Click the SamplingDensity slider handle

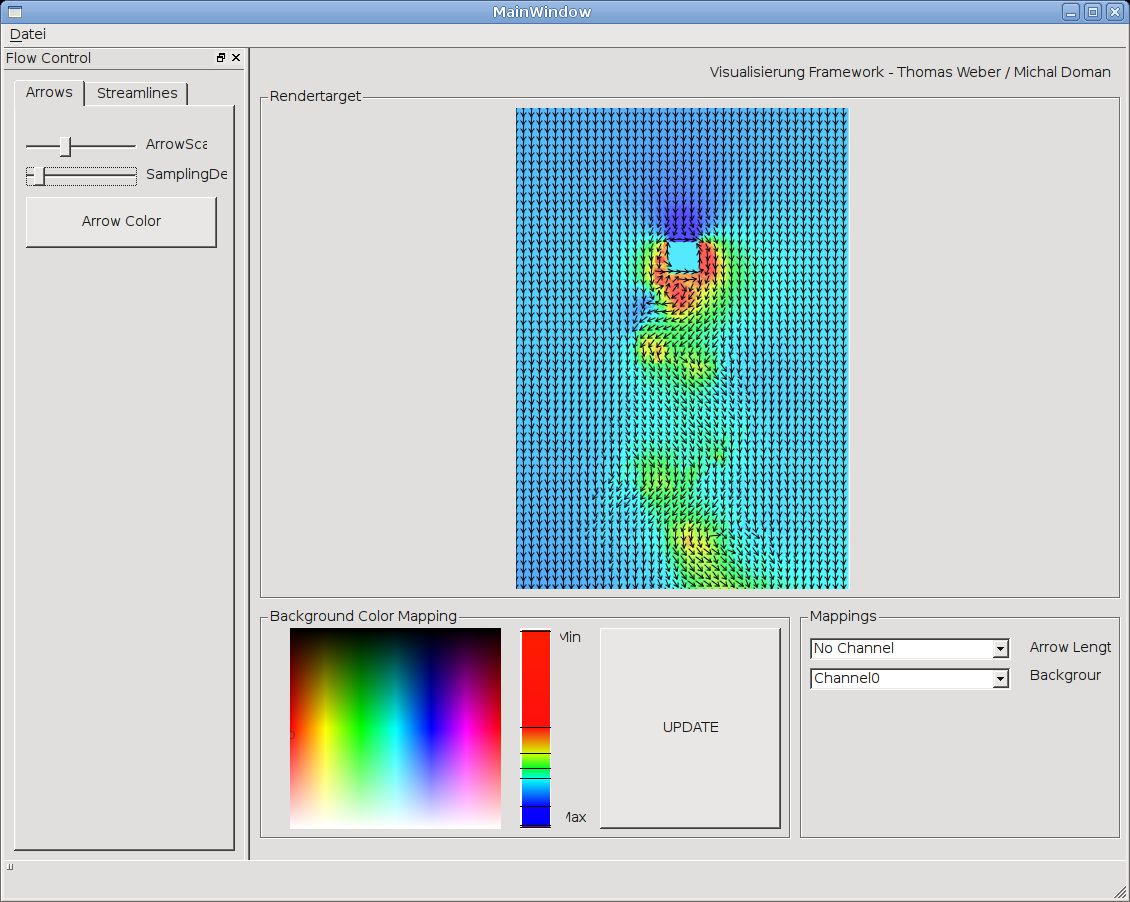38,176
